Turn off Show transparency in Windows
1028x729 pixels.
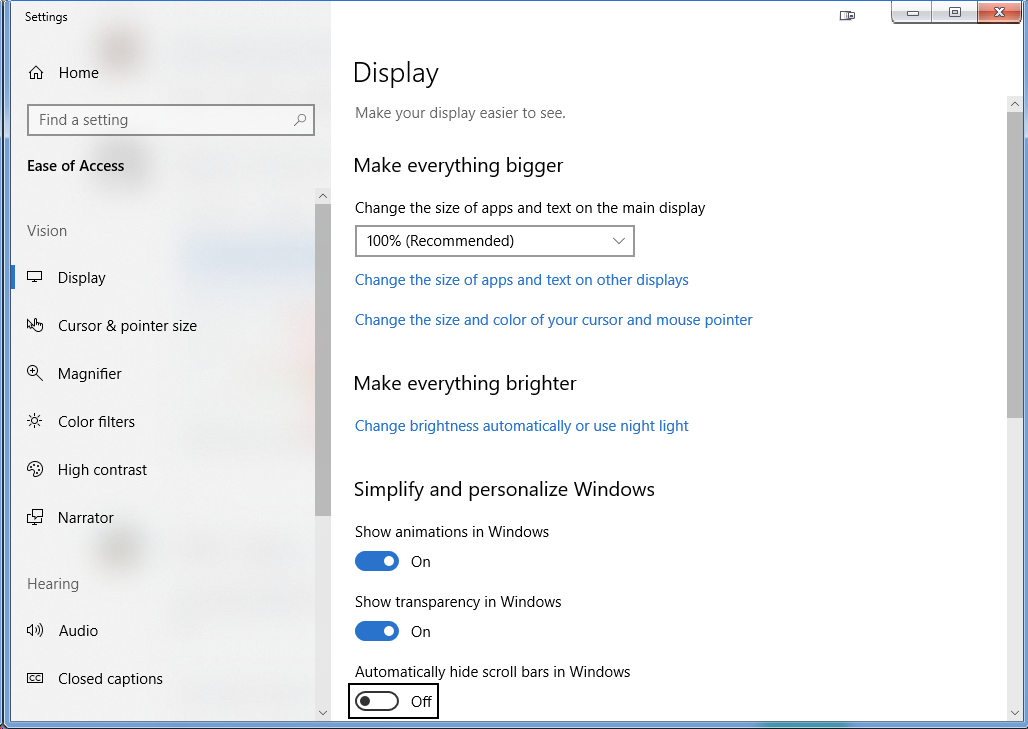[x=377, y=631]
